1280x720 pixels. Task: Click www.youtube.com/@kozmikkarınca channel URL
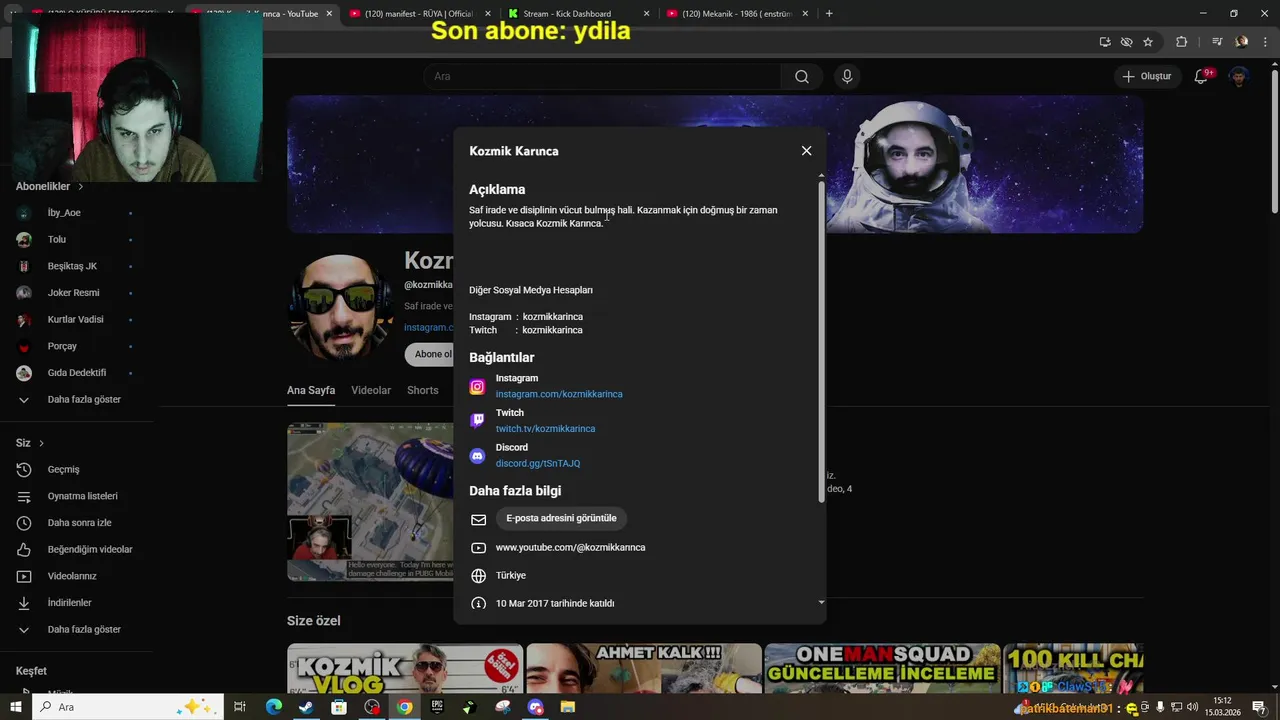click(x=570, y=548)
